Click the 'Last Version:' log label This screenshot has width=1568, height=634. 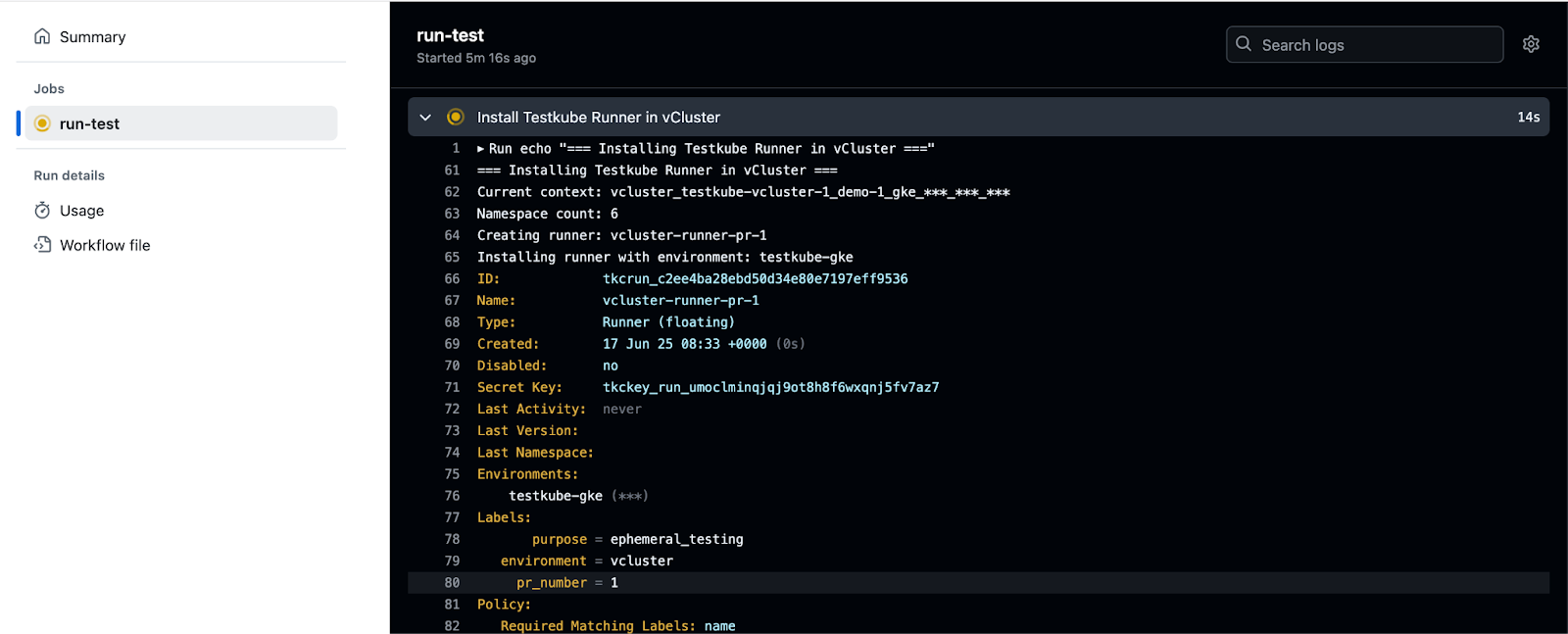[x=527, y=430]
